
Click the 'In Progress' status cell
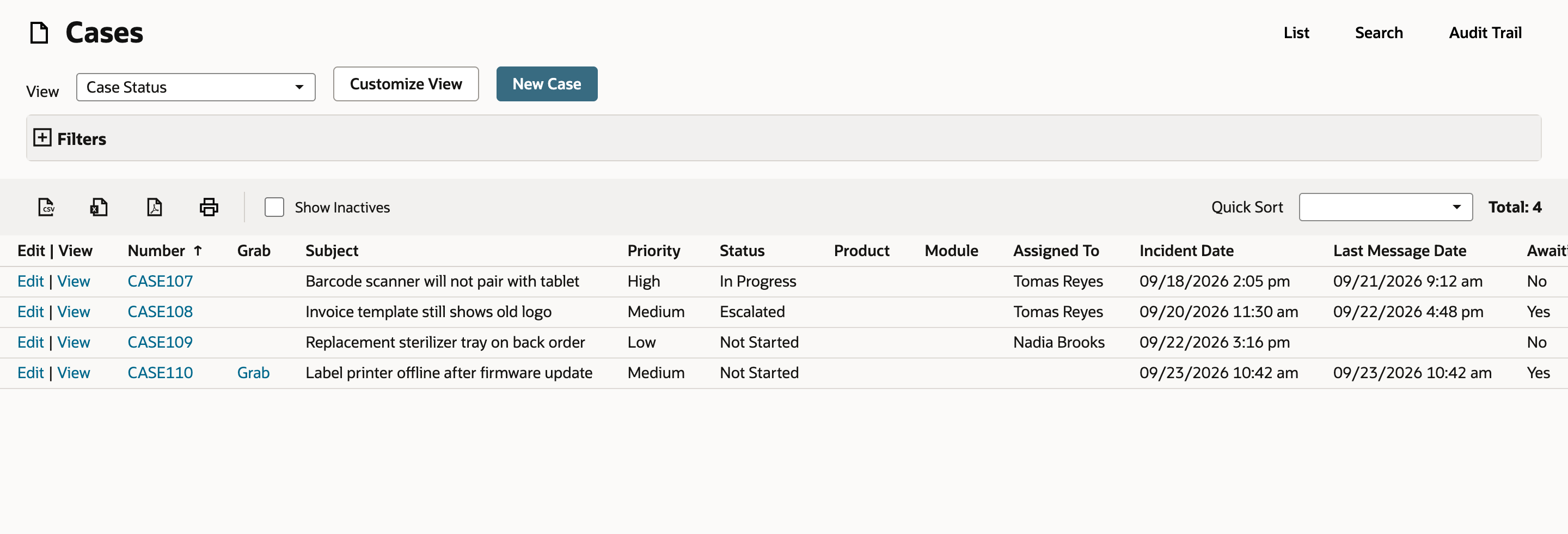click(758, 281)
